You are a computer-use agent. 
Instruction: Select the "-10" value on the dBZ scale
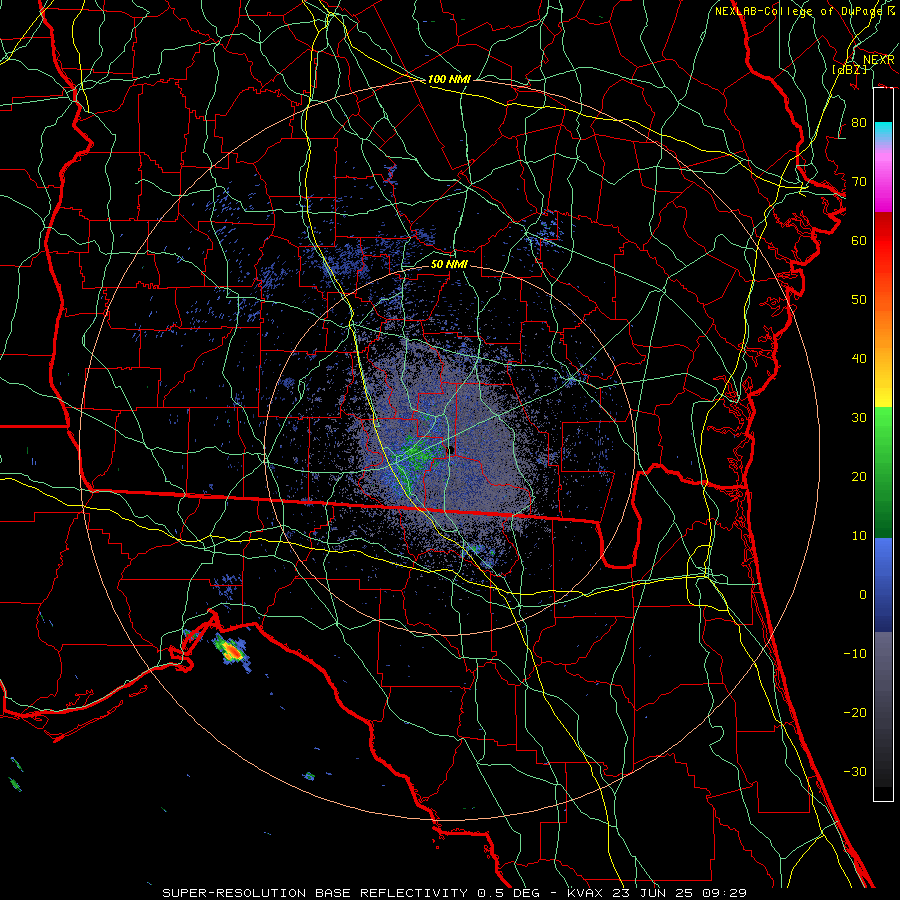click(x=855, y=654)
